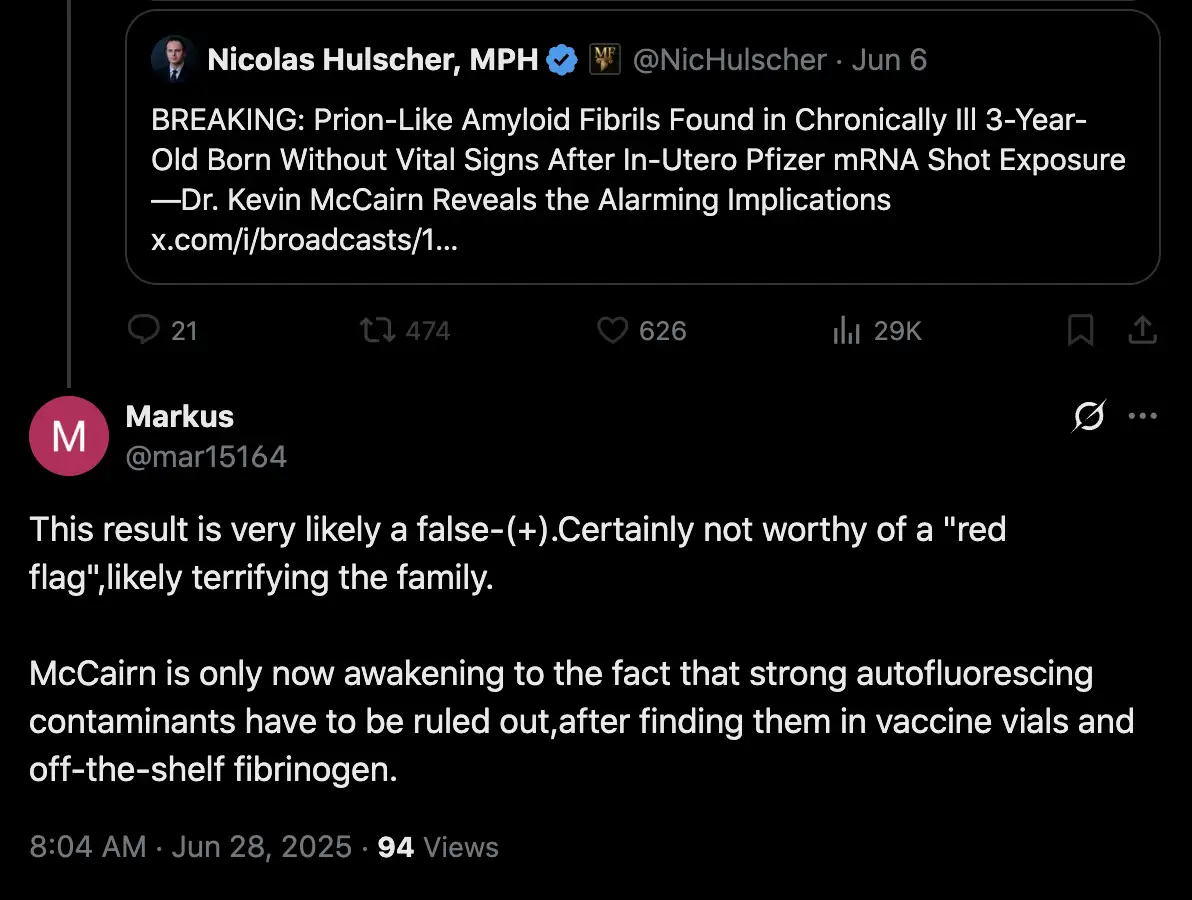The height and width of the screenshot is (900, 1192).
Task: Open the Markus display name
Action: [x=179, y=417]
